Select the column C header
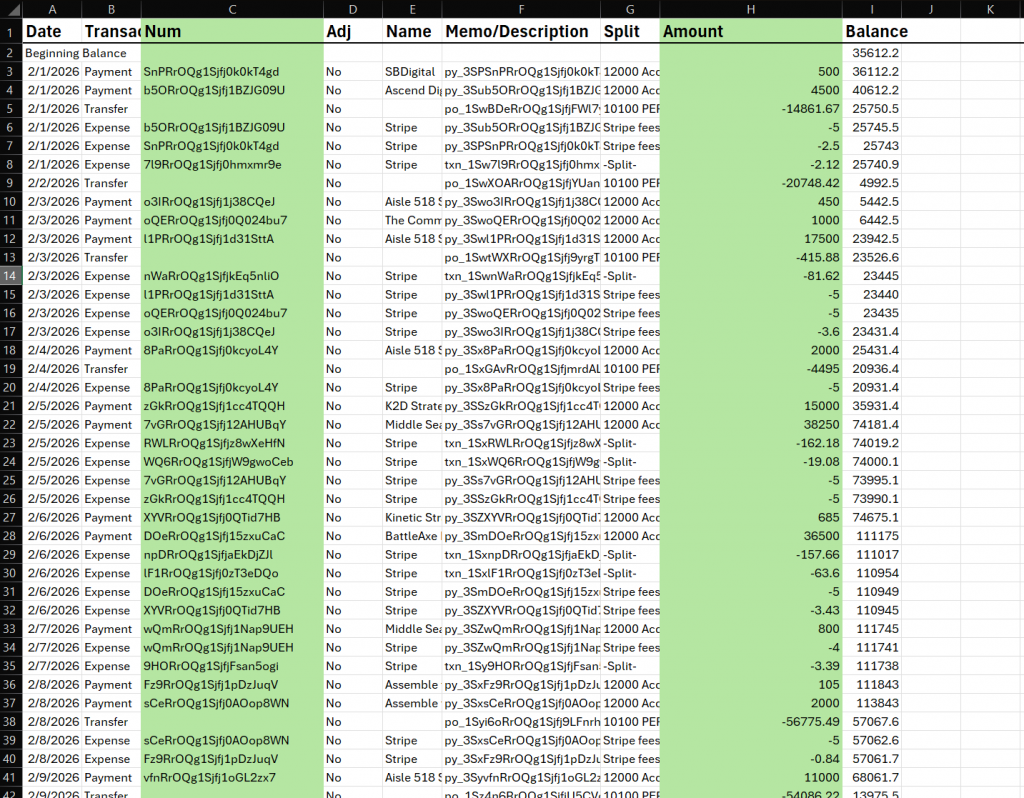This screenshot has width=1024, height=798. [231, 9]
